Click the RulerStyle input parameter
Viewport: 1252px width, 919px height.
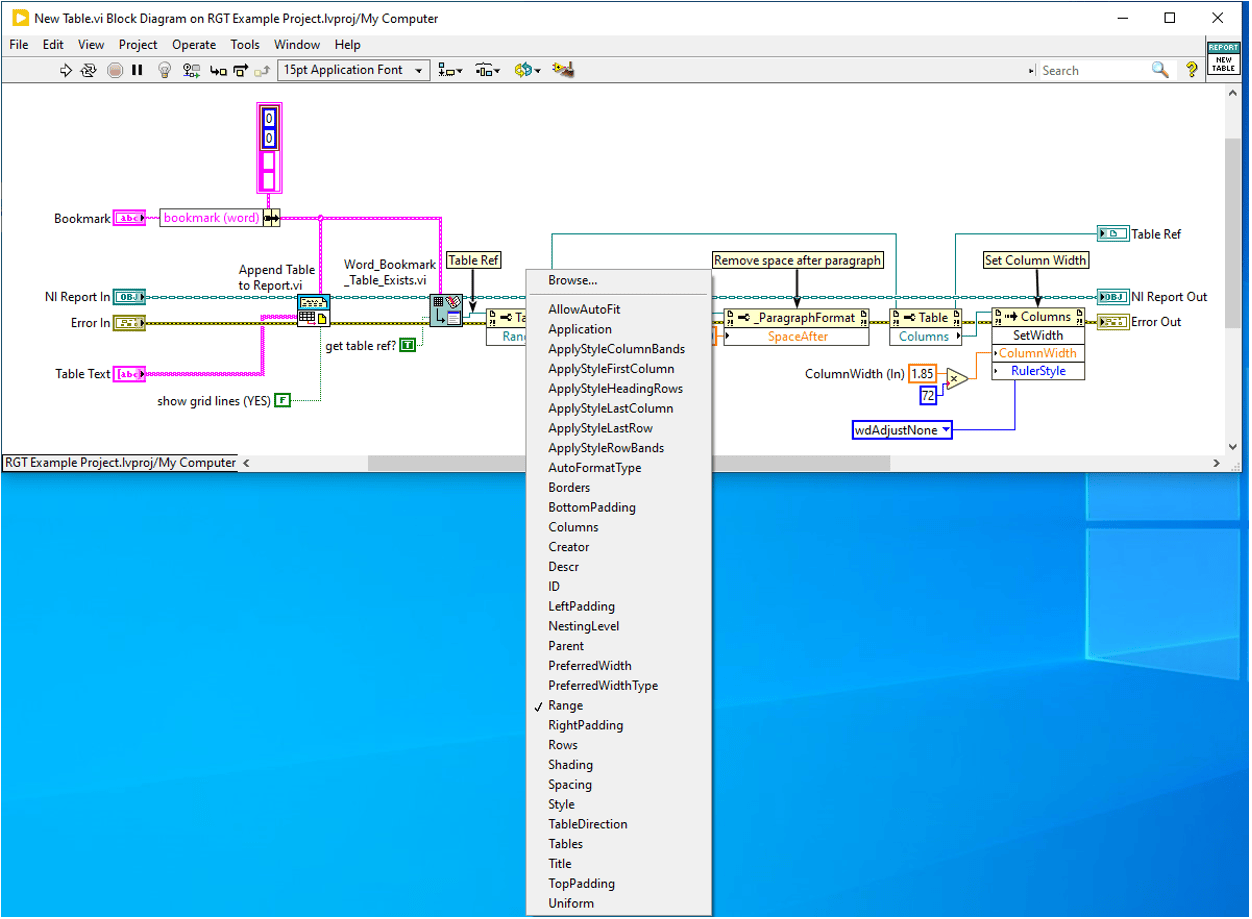1038,371
